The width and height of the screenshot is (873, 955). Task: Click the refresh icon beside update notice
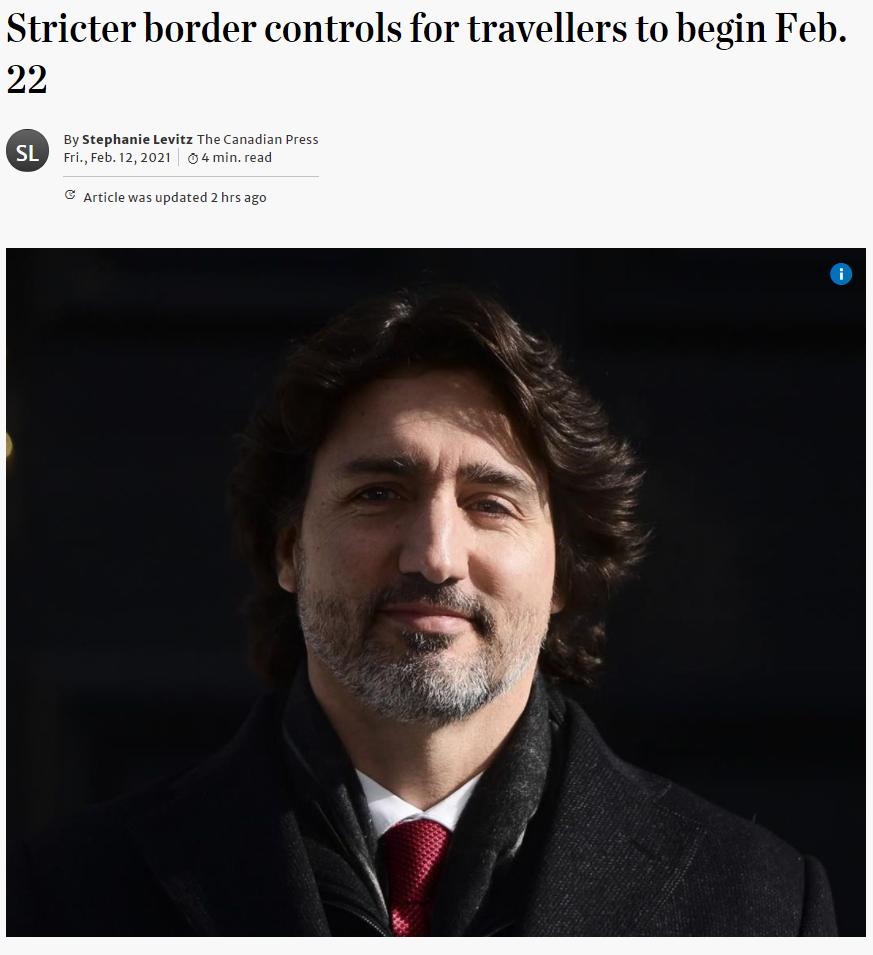pos(70,195)
